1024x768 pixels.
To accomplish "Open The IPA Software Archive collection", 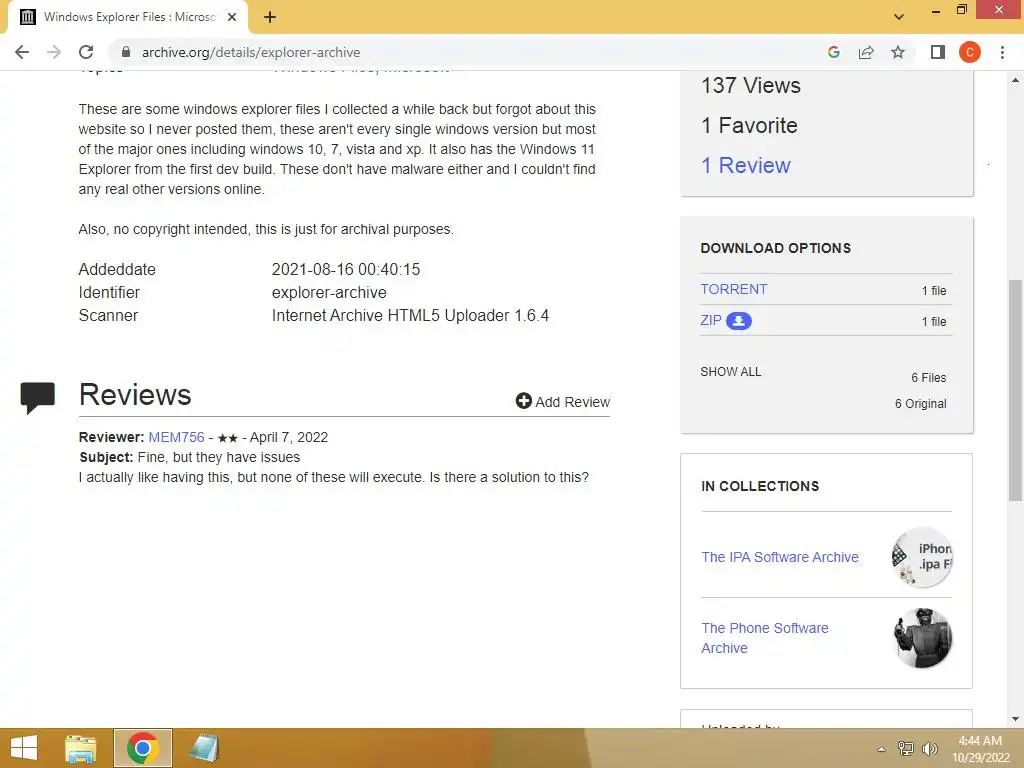I will pyautogui.click(x=780, y=557).
